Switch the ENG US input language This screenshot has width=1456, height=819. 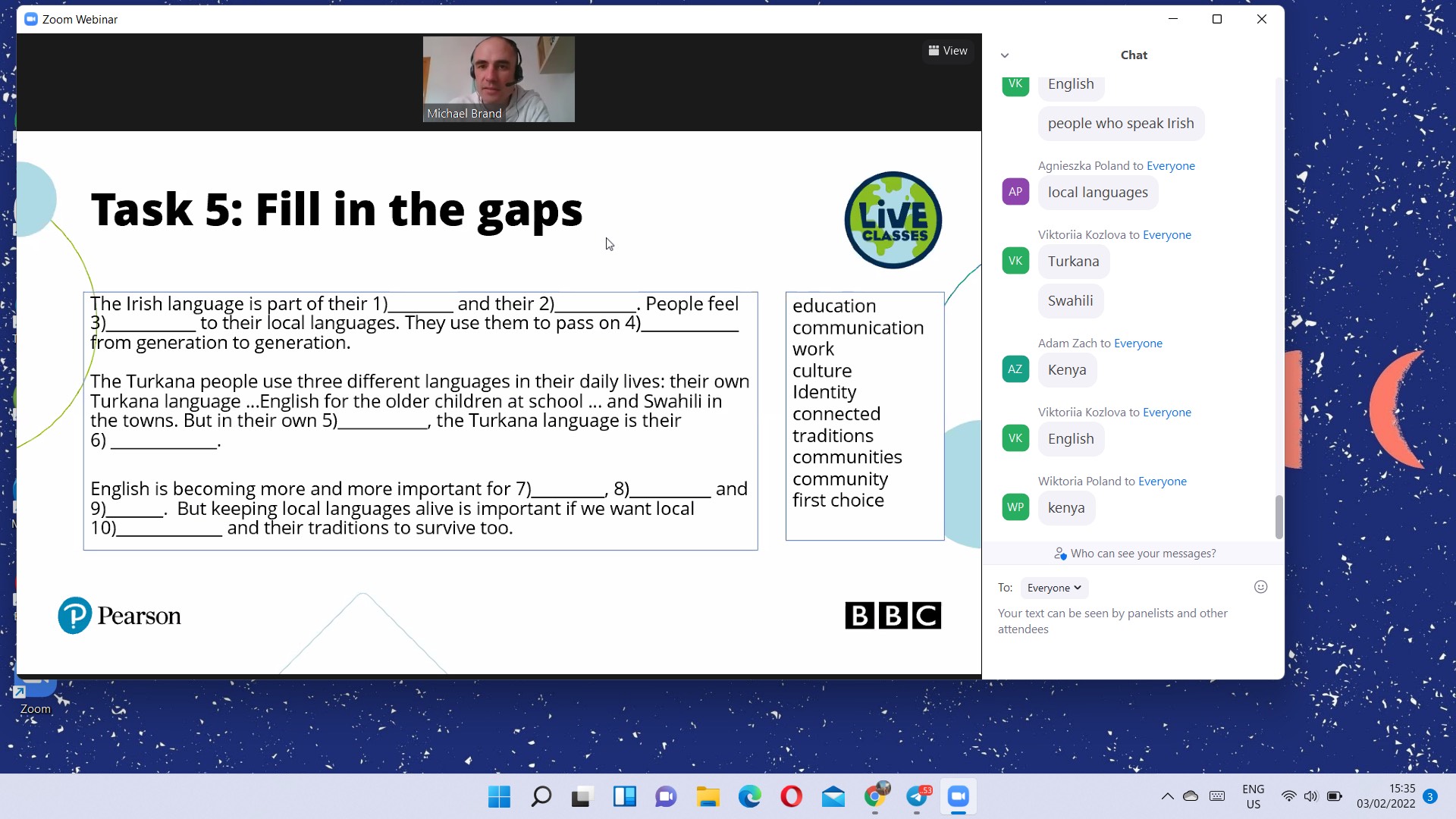click(1253, 796)
